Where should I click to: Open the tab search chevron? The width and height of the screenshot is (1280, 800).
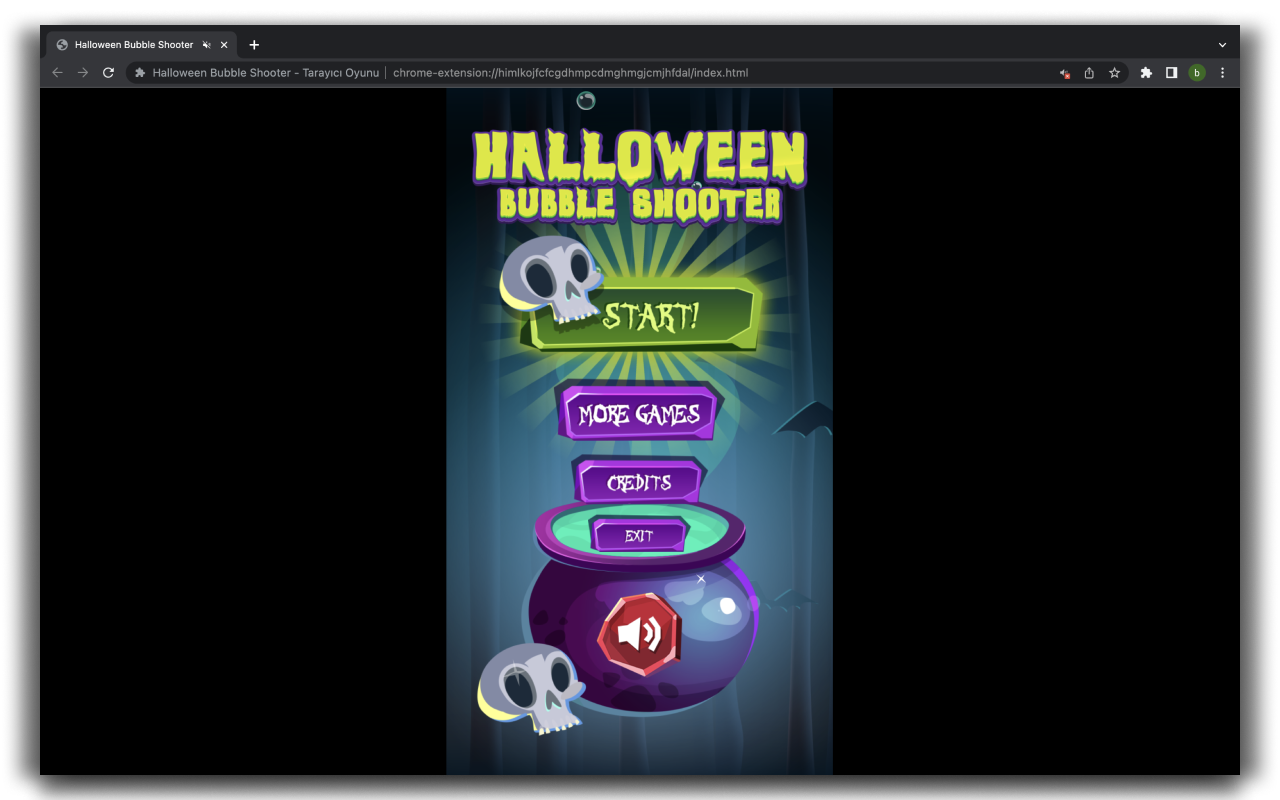tap(1222, 44)
